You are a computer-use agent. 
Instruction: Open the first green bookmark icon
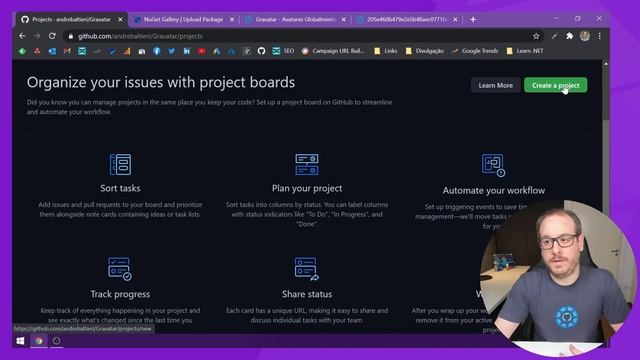pyautogui.click(x=22, y=51)
